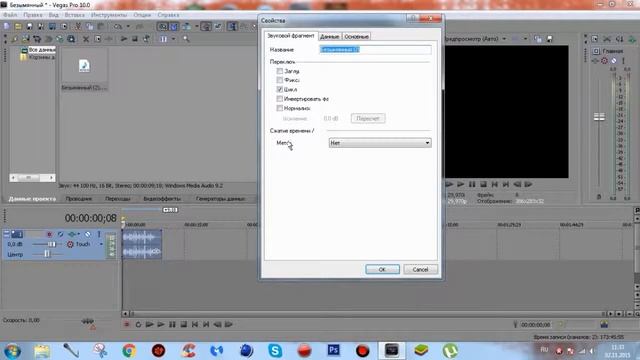Tick the Нормализ checkbox in Свойства dialog
The height and width of the screenshot is (360, 640).
pyautogui.click(x=280, y=108)
